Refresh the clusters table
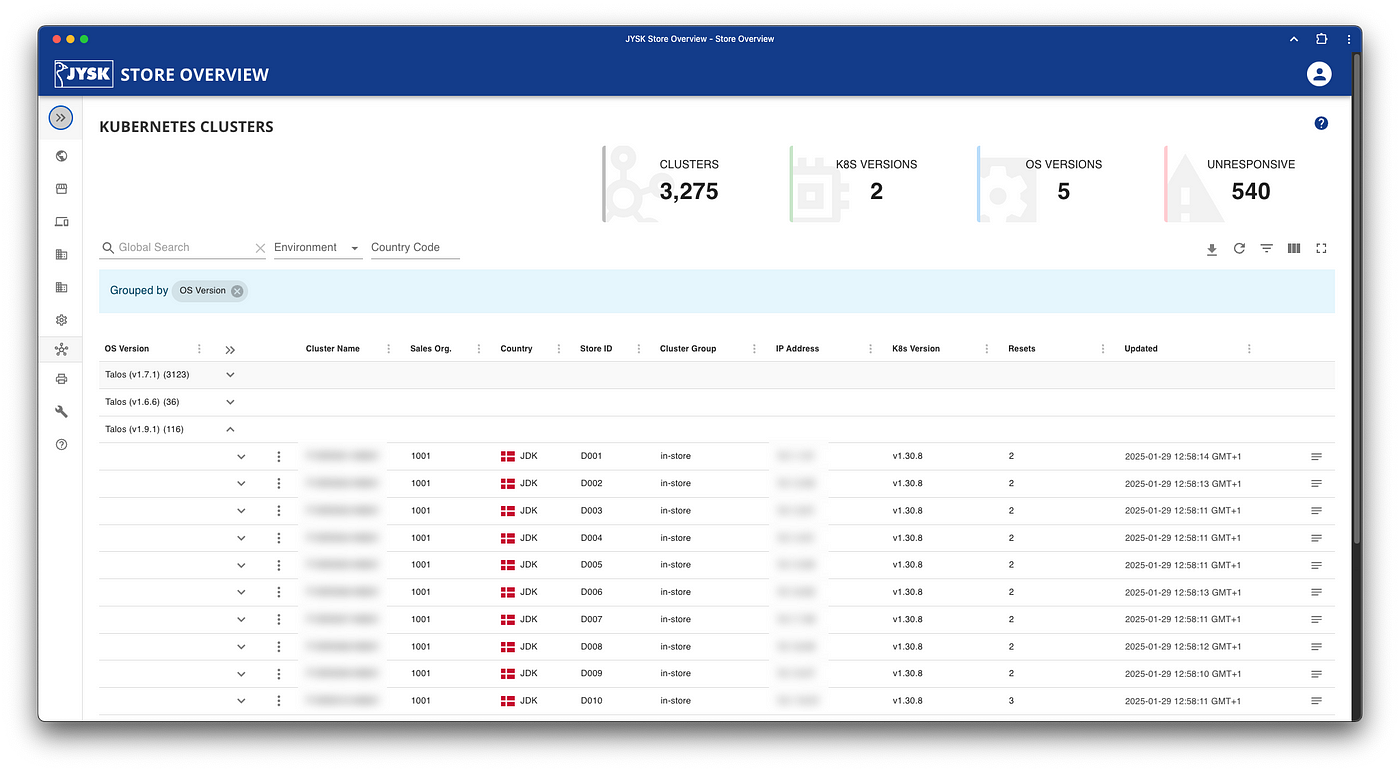The image size is (1400, 772). pyautogui.click(x=1239, y=248)
